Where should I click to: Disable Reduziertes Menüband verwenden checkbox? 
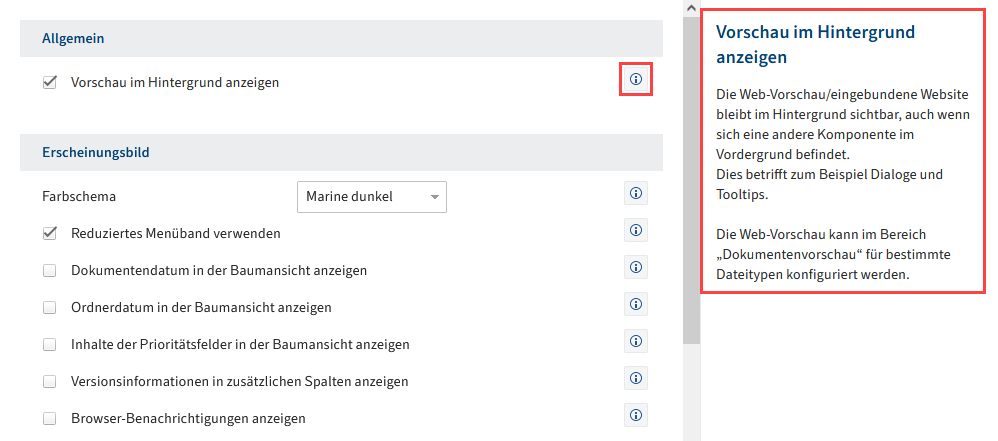pyautogui.click(x=50, y=234)
